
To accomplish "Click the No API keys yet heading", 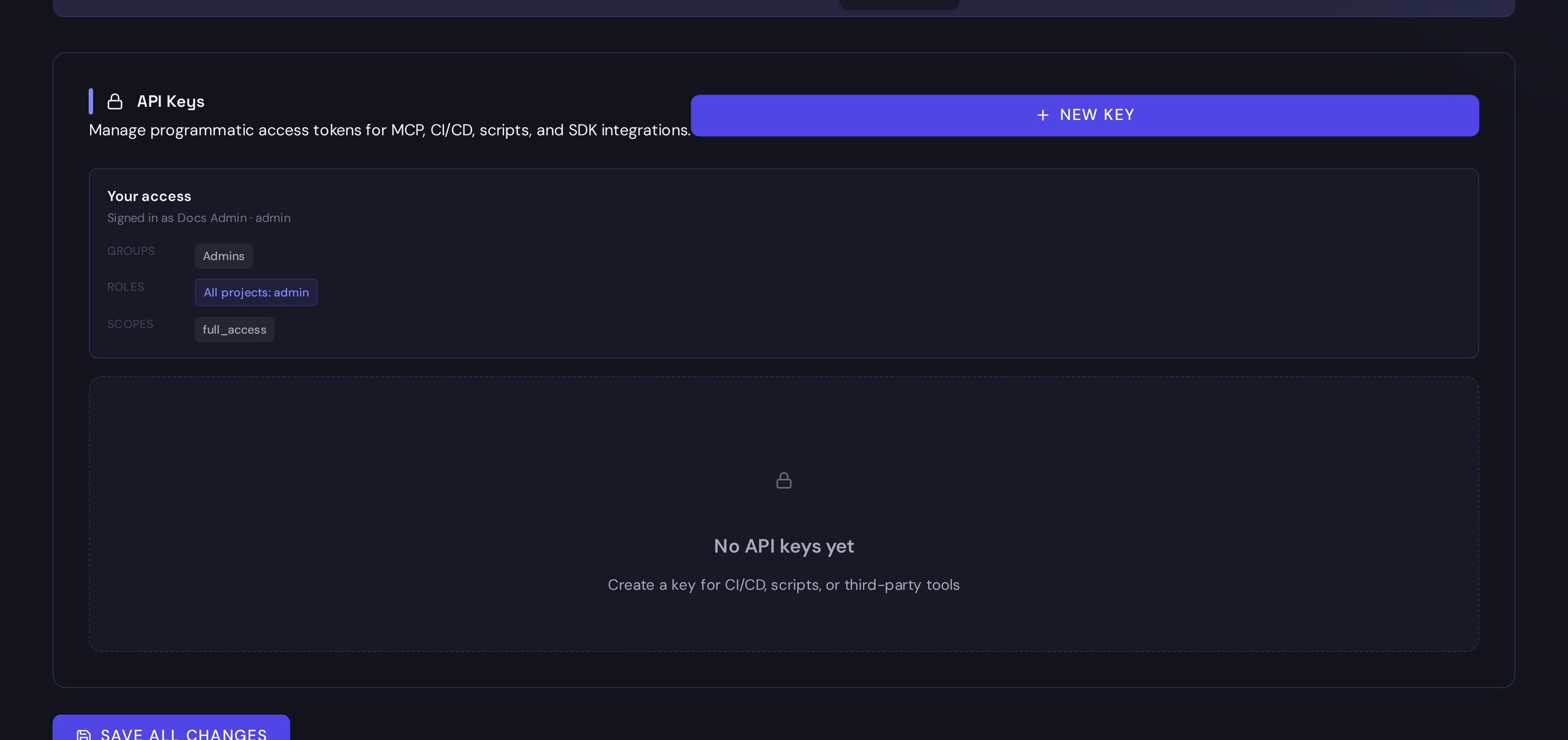I will tap(784, 546).
